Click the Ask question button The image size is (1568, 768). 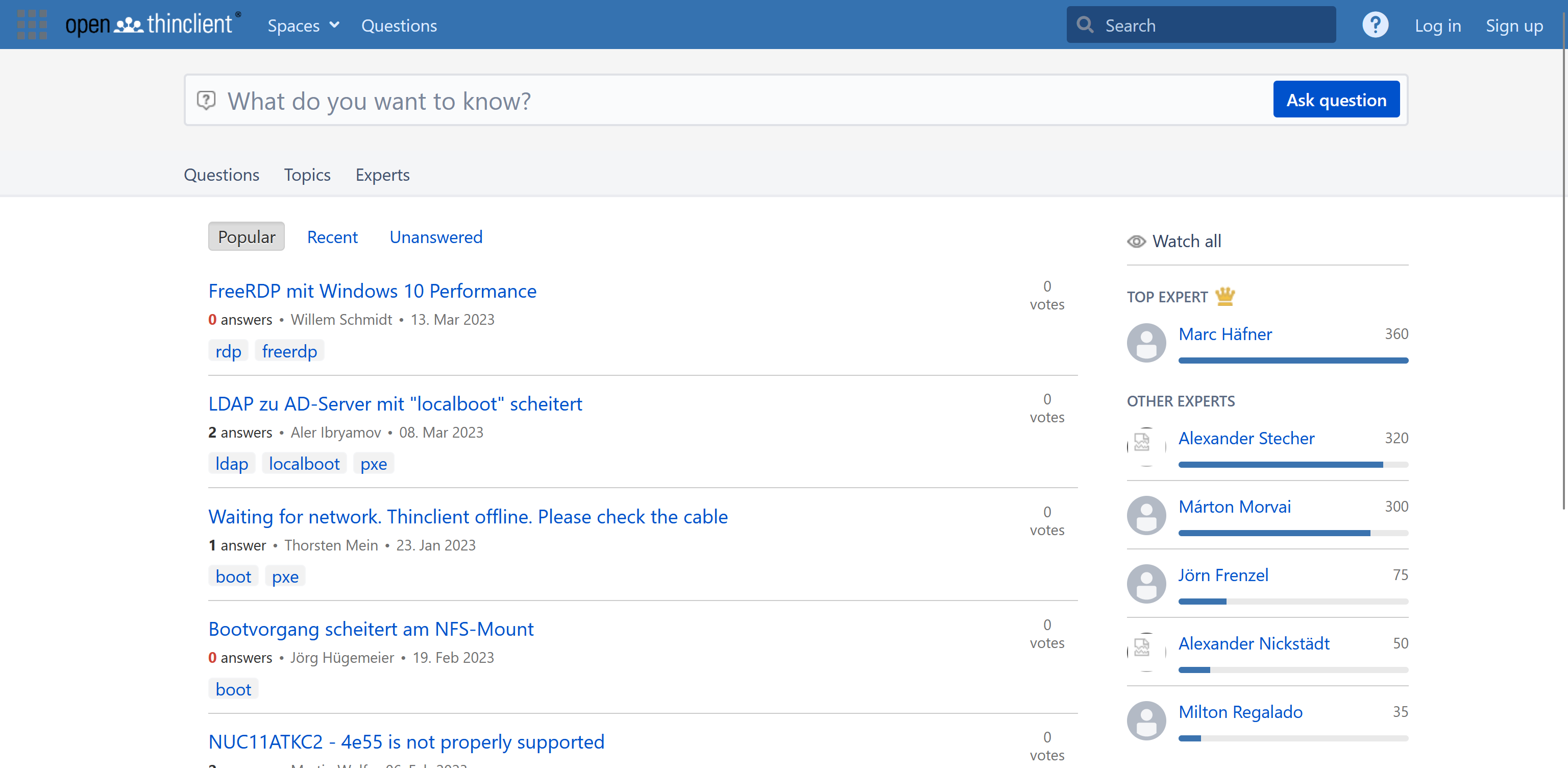click(x=1336, y=99)
